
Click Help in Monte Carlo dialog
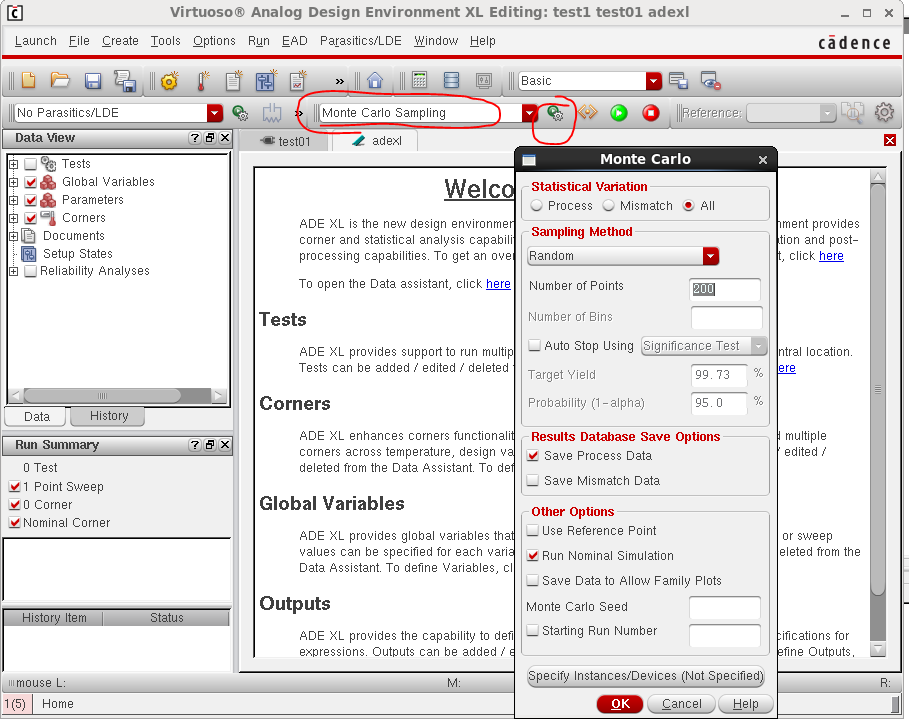click(745, 704)
